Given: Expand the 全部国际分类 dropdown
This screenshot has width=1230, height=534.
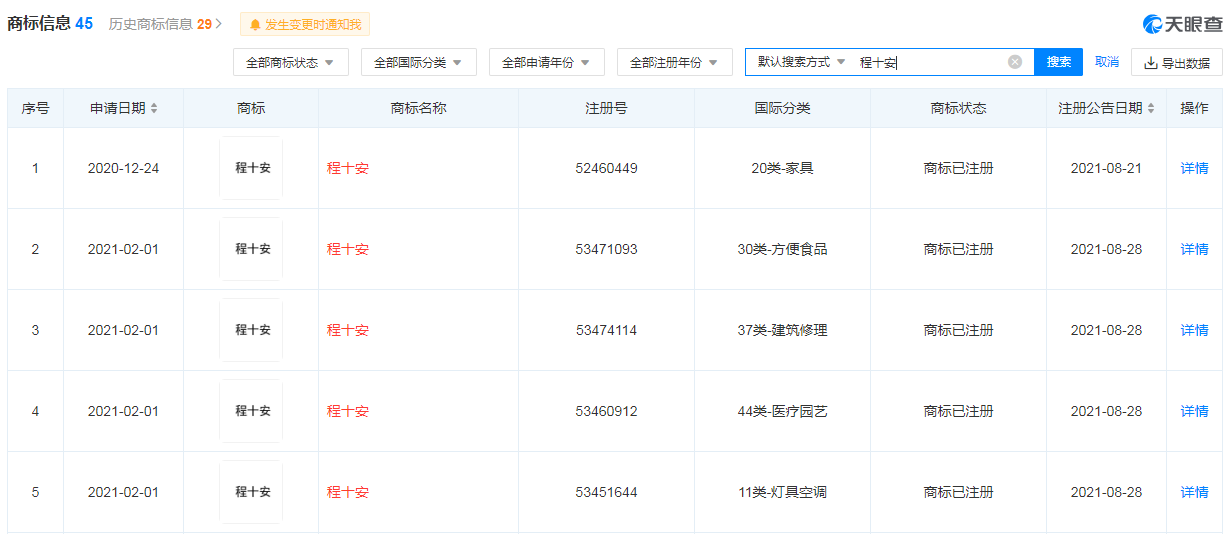Looking at the screenshot, I should (x=418, y=62).
